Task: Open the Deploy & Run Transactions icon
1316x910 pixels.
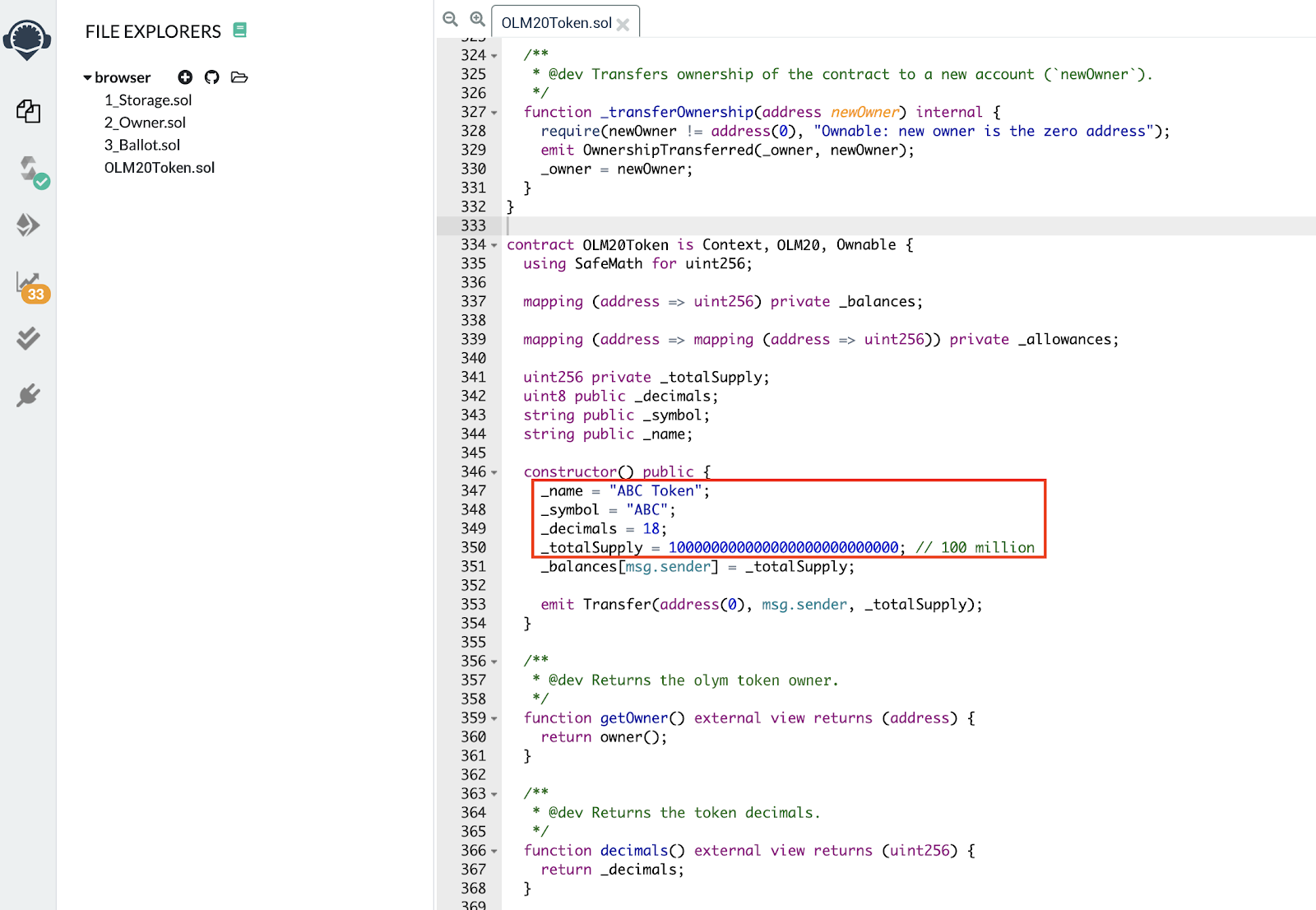Action: point(29,225)
